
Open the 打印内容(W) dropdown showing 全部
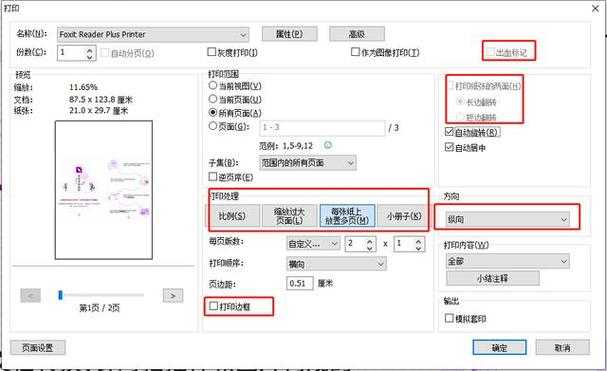coord(507,261)
